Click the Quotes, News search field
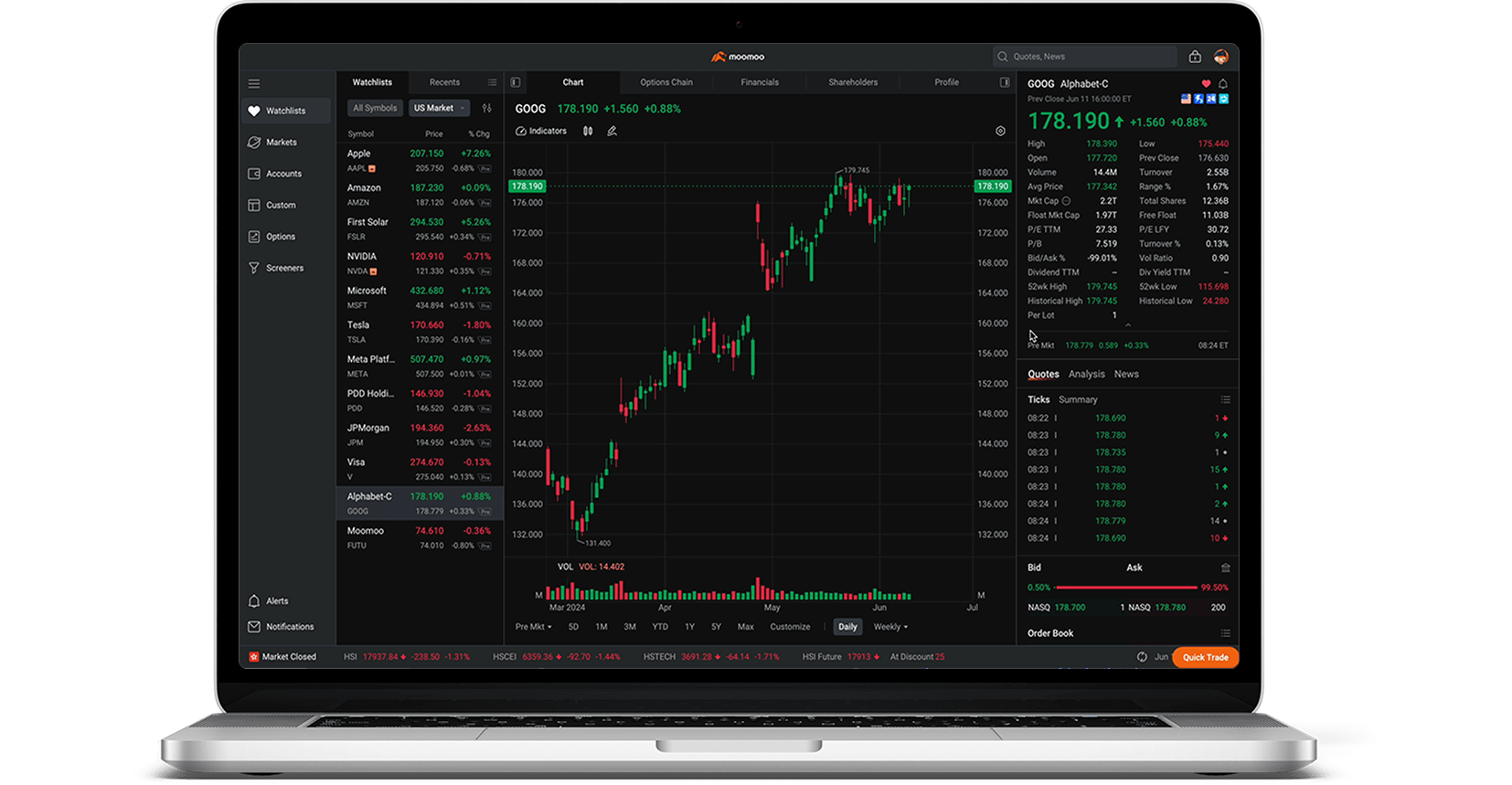Image resolution: width=1512 pixels, height=785 pixels. coord(1088,57)
